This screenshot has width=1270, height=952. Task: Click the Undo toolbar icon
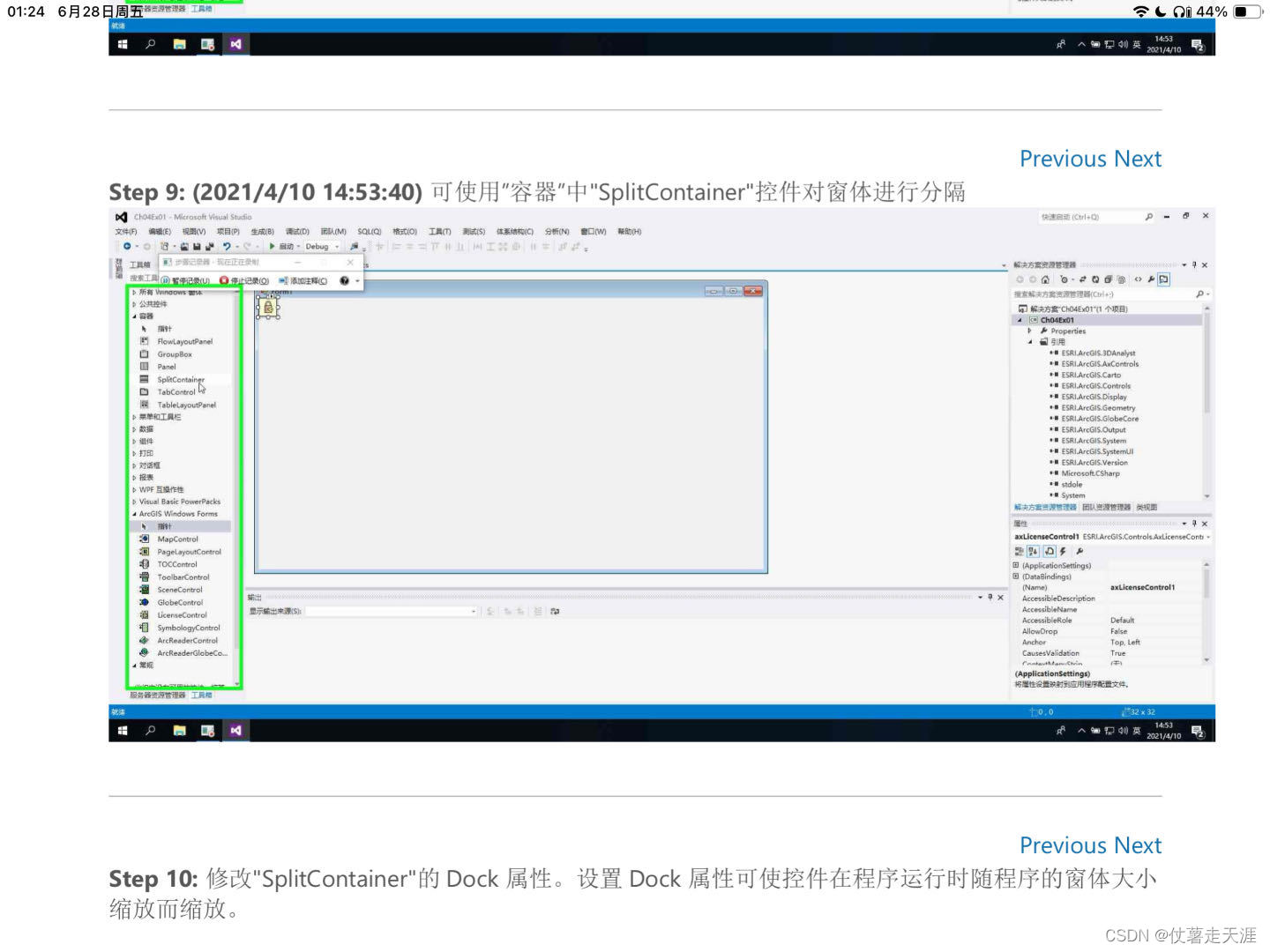point(227,247)
